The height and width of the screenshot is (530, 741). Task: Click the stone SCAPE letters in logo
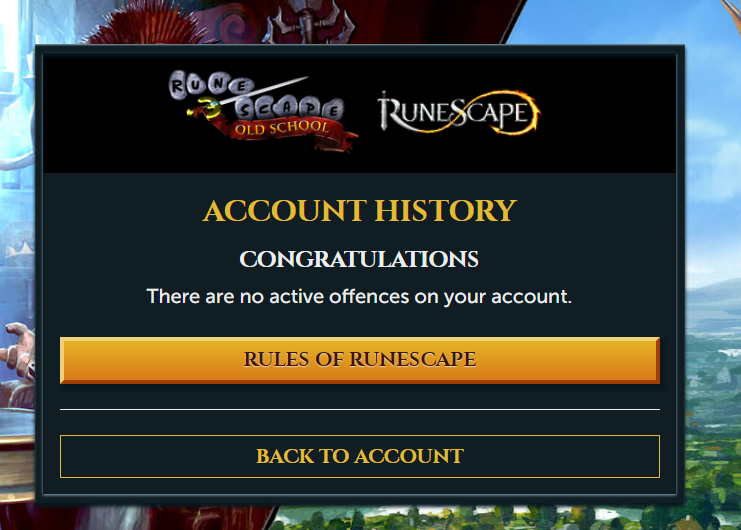(x=289, y=110)
